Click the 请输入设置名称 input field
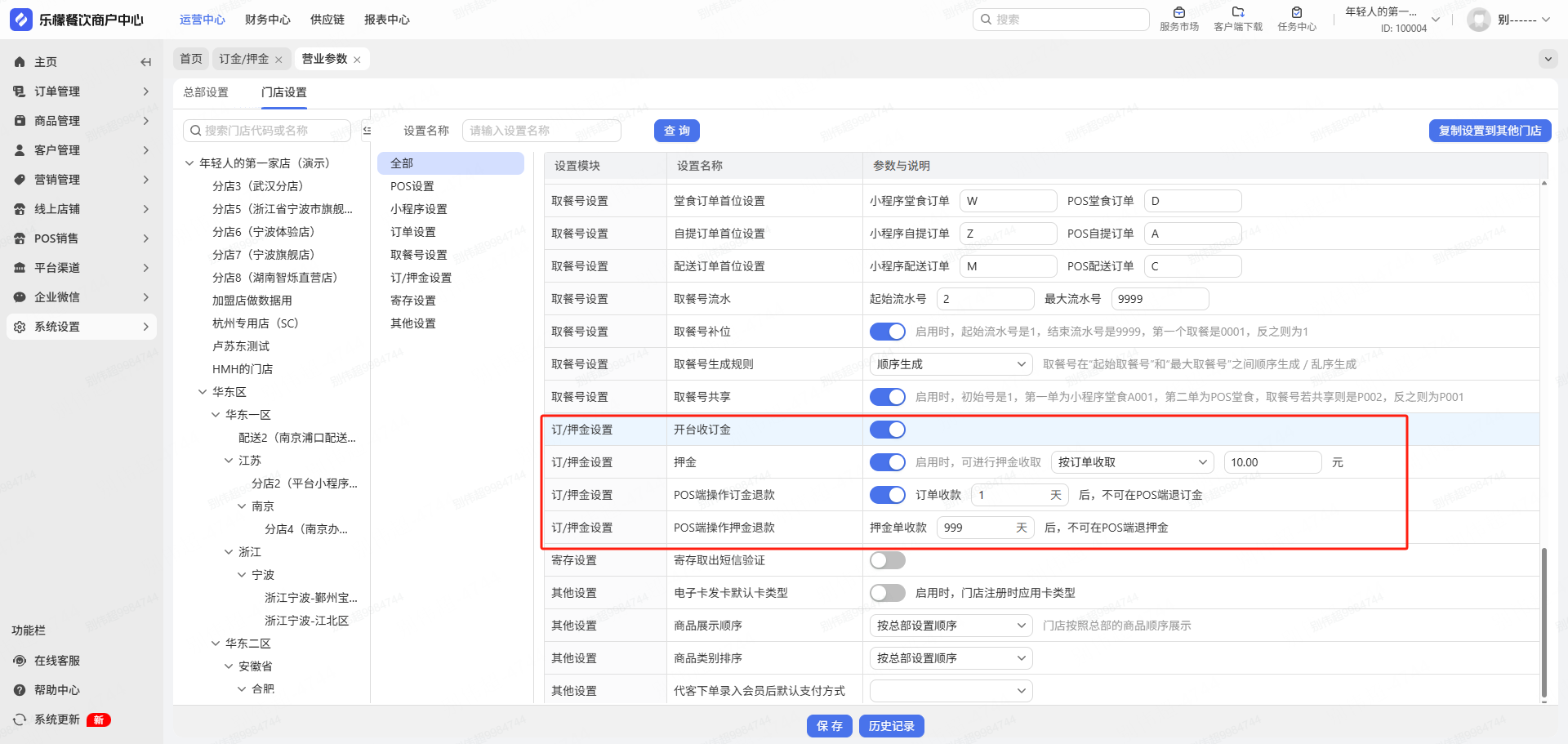1568x744 pixels. click(541, 131)
